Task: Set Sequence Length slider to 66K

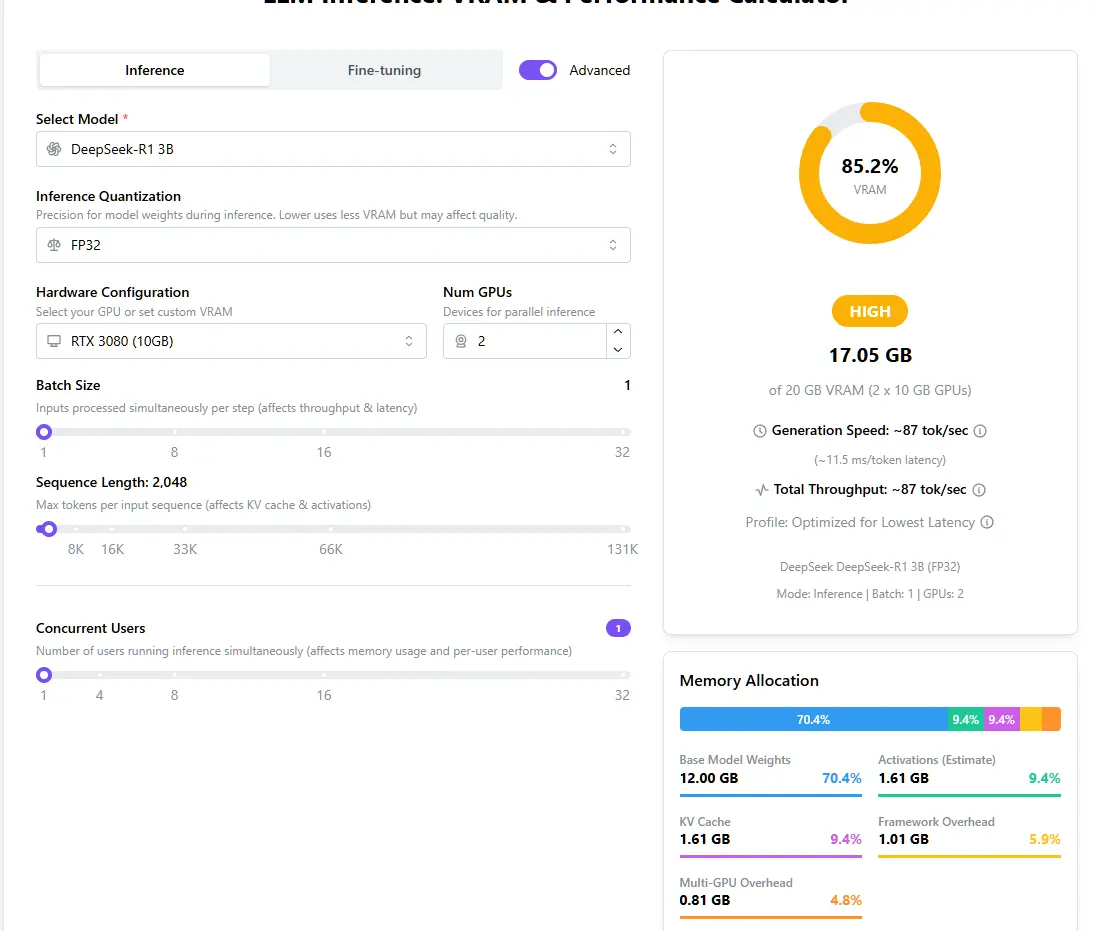Action: tap(331, 529)
